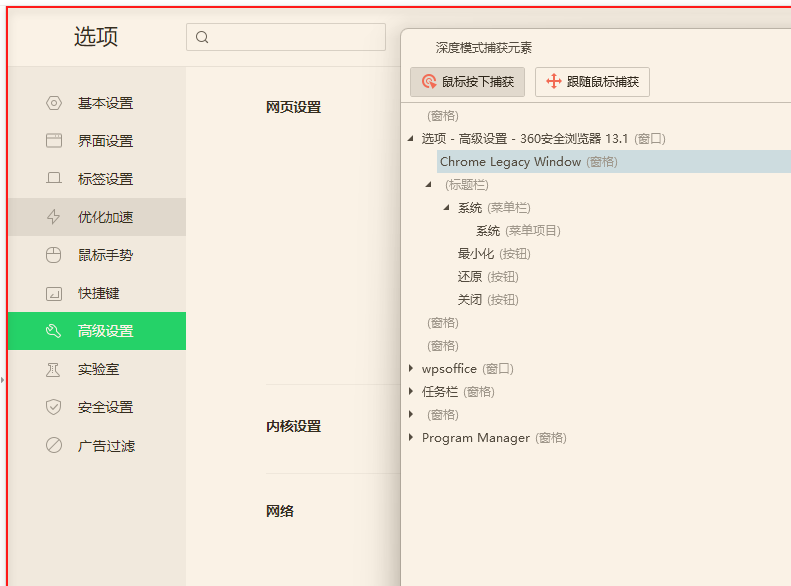Expand unnamed (窗格) node above Program Manager
Screen dimensions: 791x586
(411, 415)
